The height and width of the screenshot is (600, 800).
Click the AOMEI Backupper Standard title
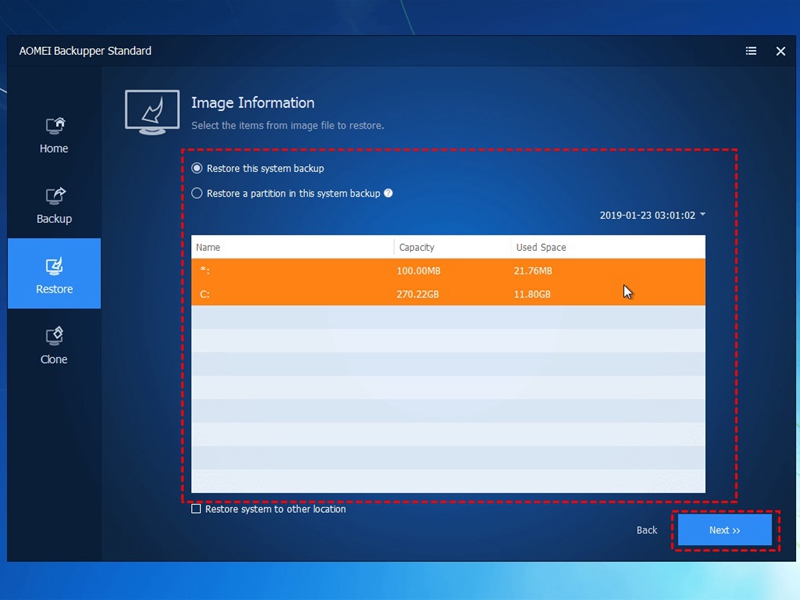(x=85, y=51)
